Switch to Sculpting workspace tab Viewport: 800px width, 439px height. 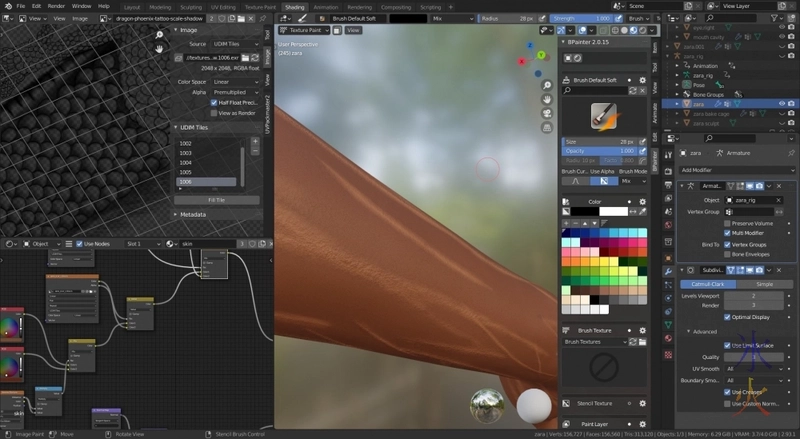pos(191,7)
